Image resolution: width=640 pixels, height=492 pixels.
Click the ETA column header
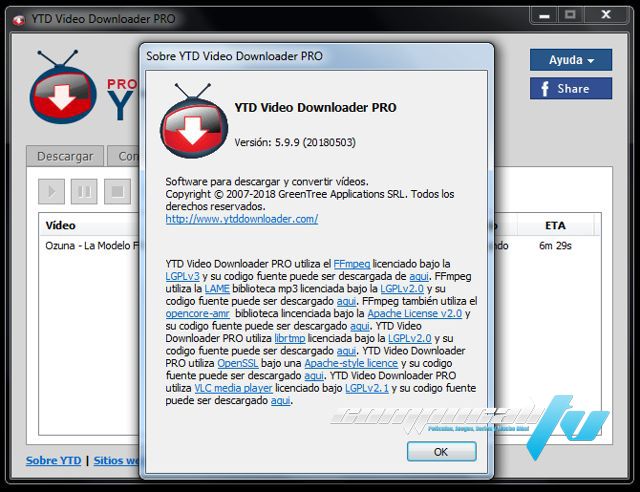pos(556,225)
